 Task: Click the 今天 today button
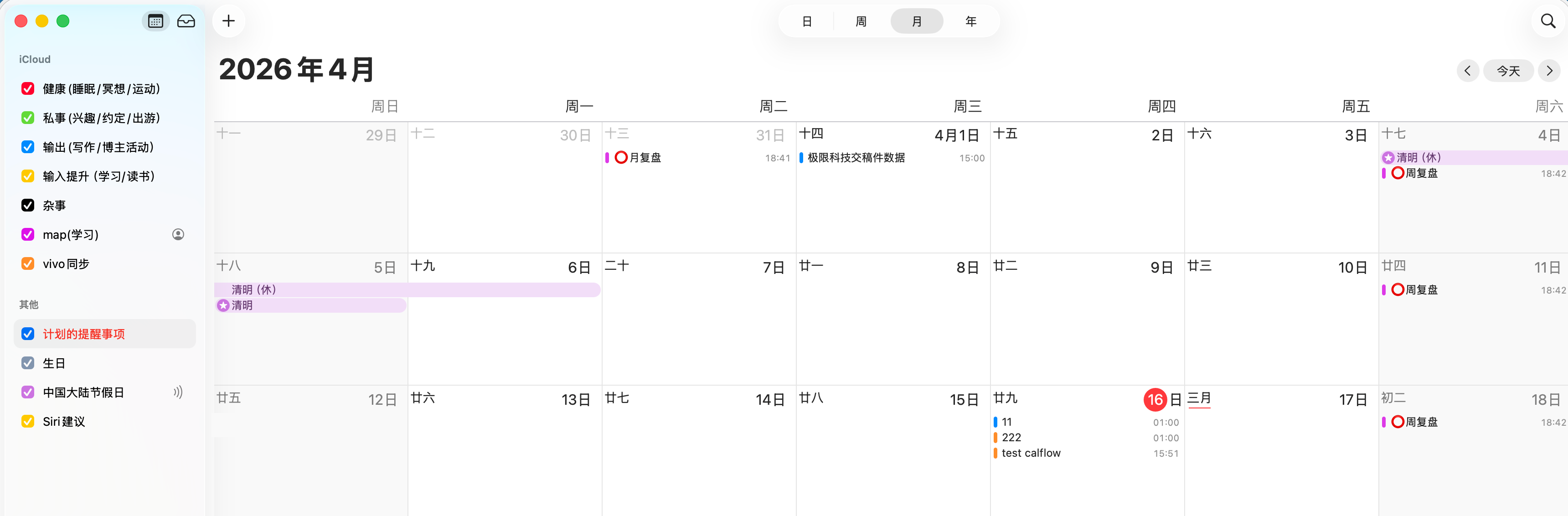click(x=1508, y=71)
